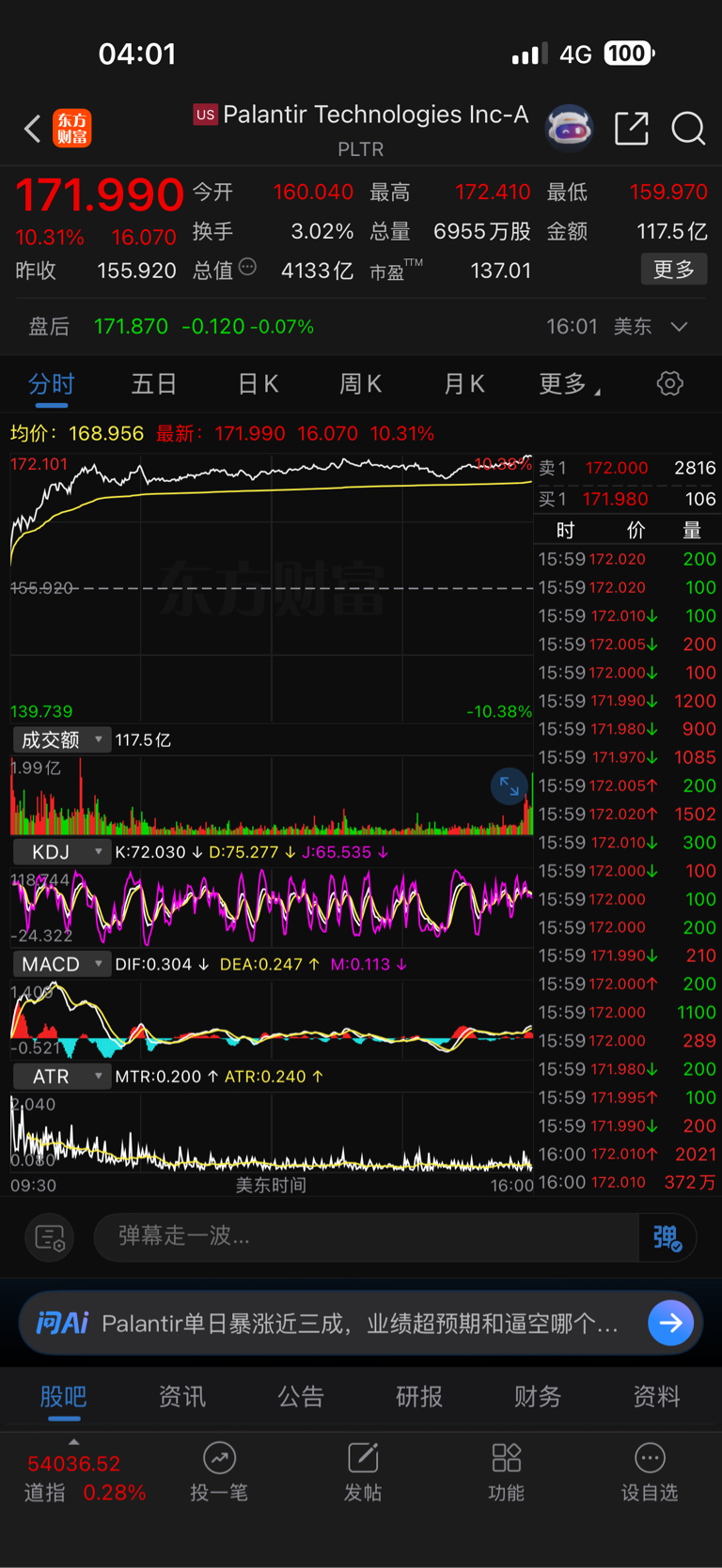Submit the 问AI question with arrow button

coord(670,1323)
